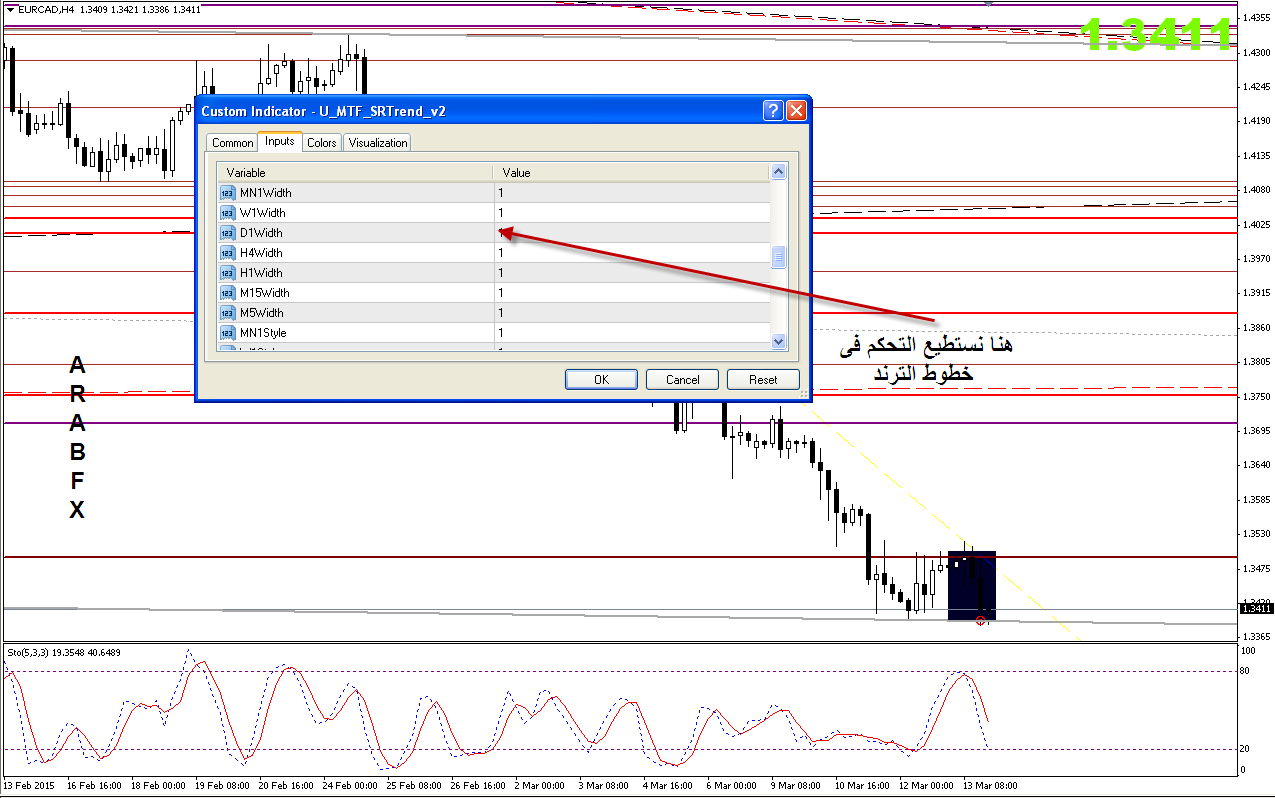This screenshot has height=798, width=1275.
Task: Close the Custom Indicator dialog
Action: tap(796, 110)
